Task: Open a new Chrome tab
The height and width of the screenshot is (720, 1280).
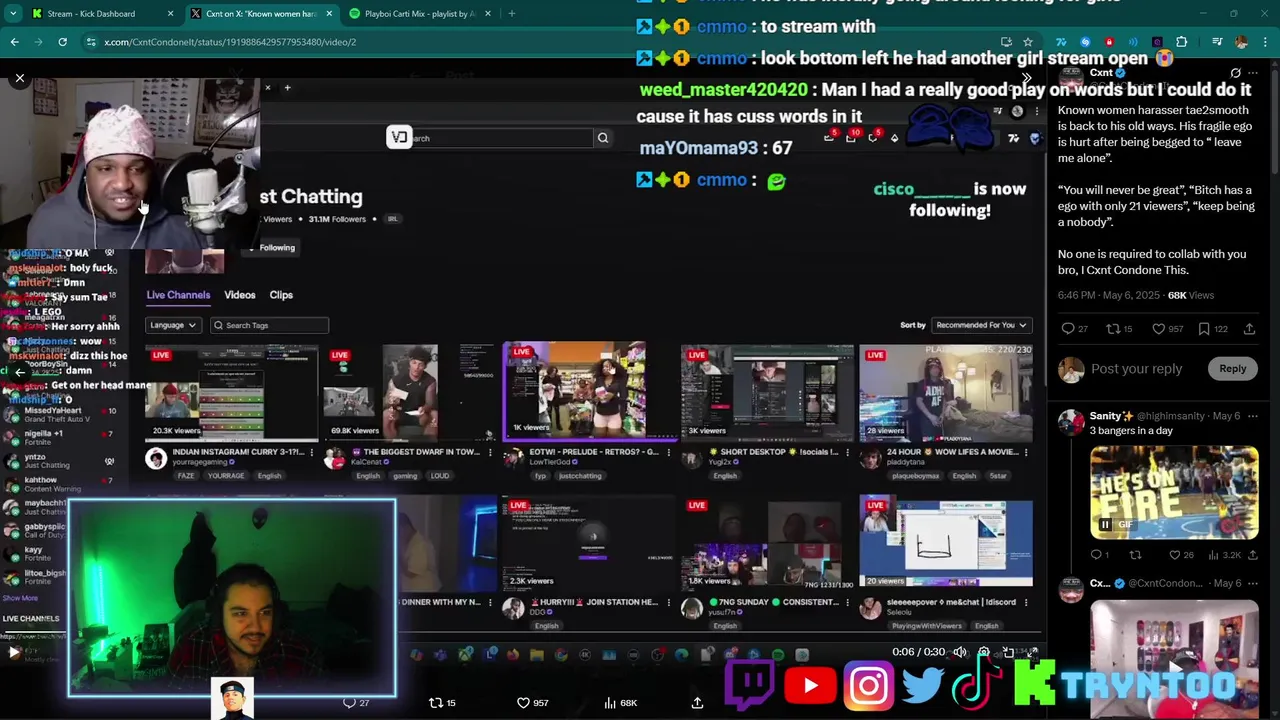Action: [x=512, y=14]
